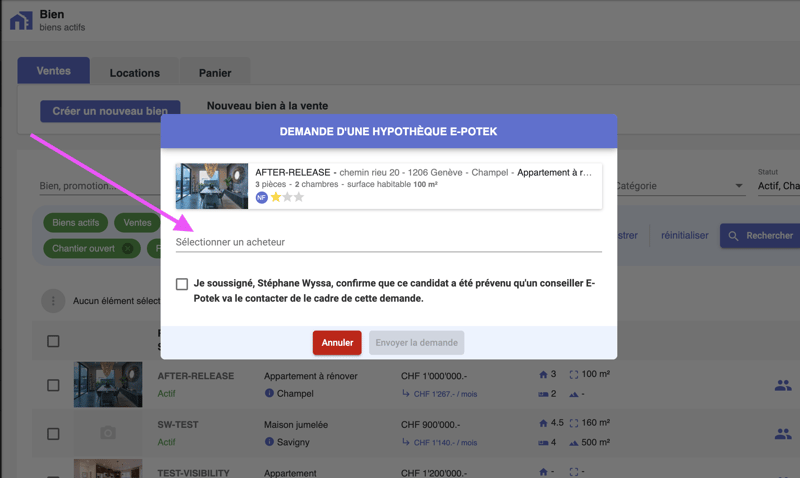
Task: Switch to the Locations tab
Action: [x=135, y=73]
